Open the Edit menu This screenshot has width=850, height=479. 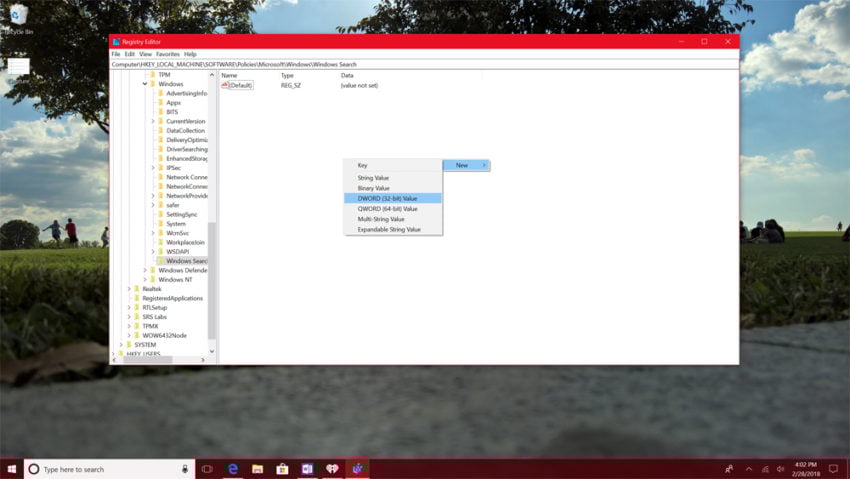coord(130,54)
